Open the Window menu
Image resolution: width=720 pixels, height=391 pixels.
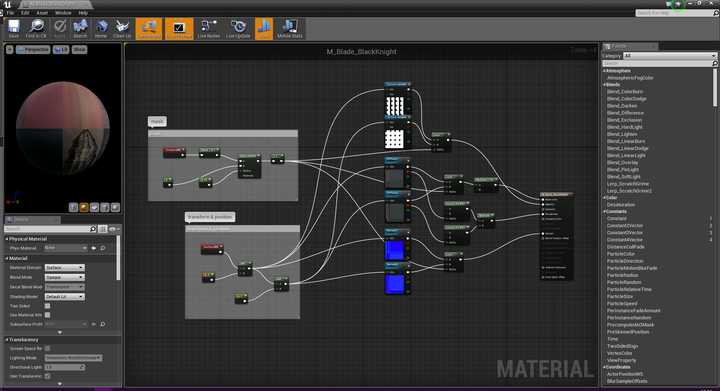click(x=63, y=13)
